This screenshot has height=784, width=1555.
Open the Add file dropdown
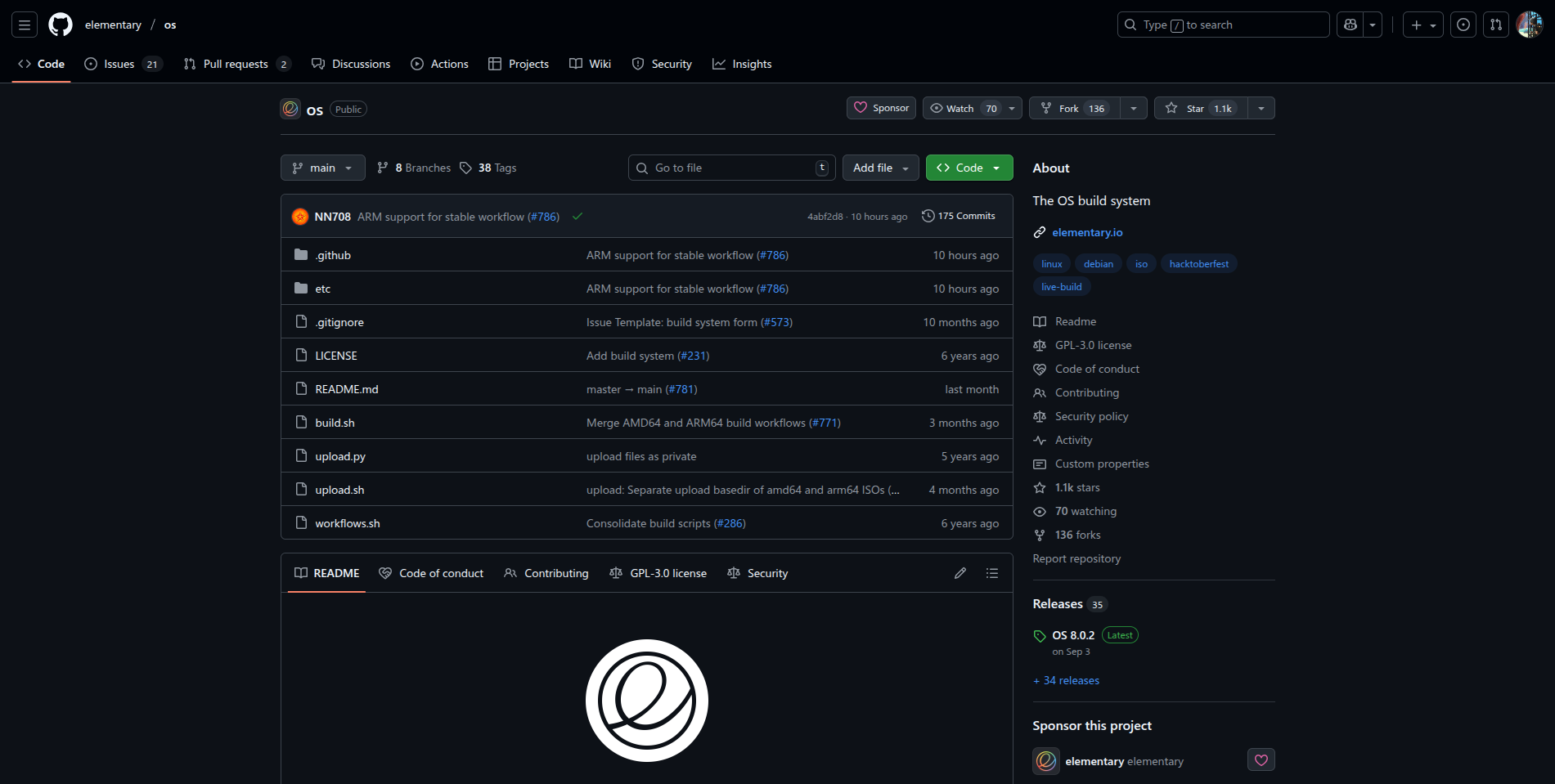[880, 168]
